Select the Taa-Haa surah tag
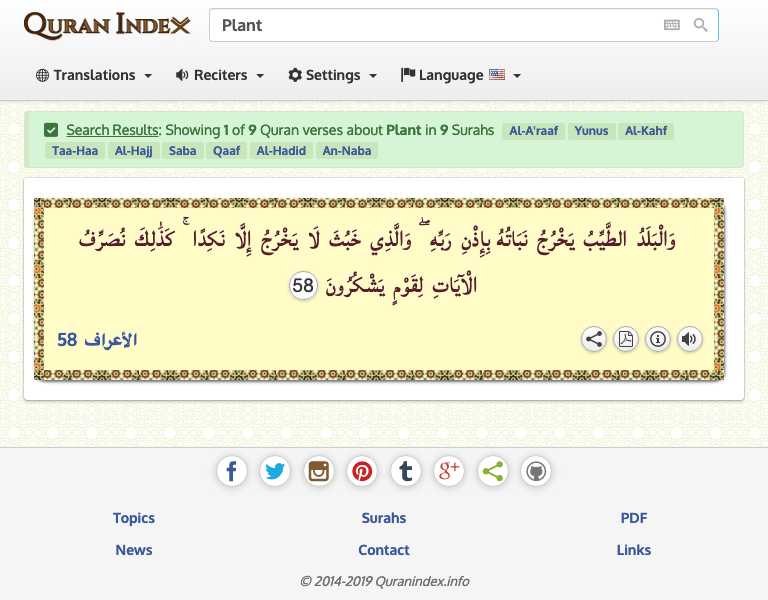Image resolution: width=768 pixels, height=600 pixels. pos(75,151)
